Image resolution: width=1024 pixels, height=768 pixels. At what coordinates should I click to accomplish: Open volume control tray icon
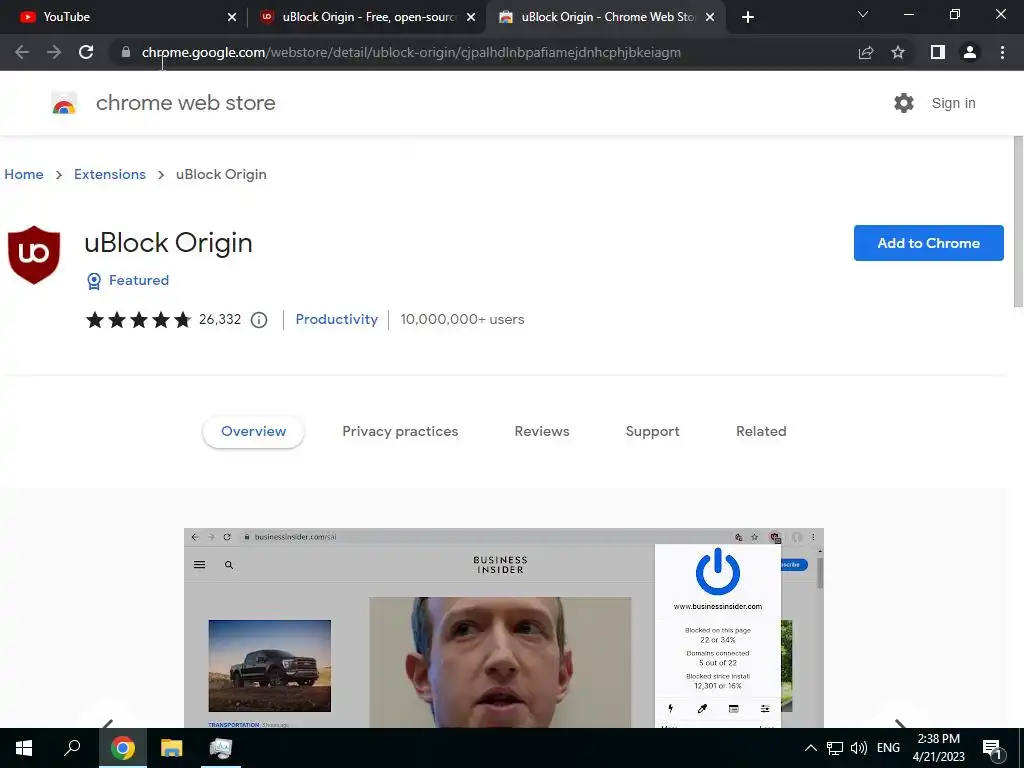[x=859, y=748]
